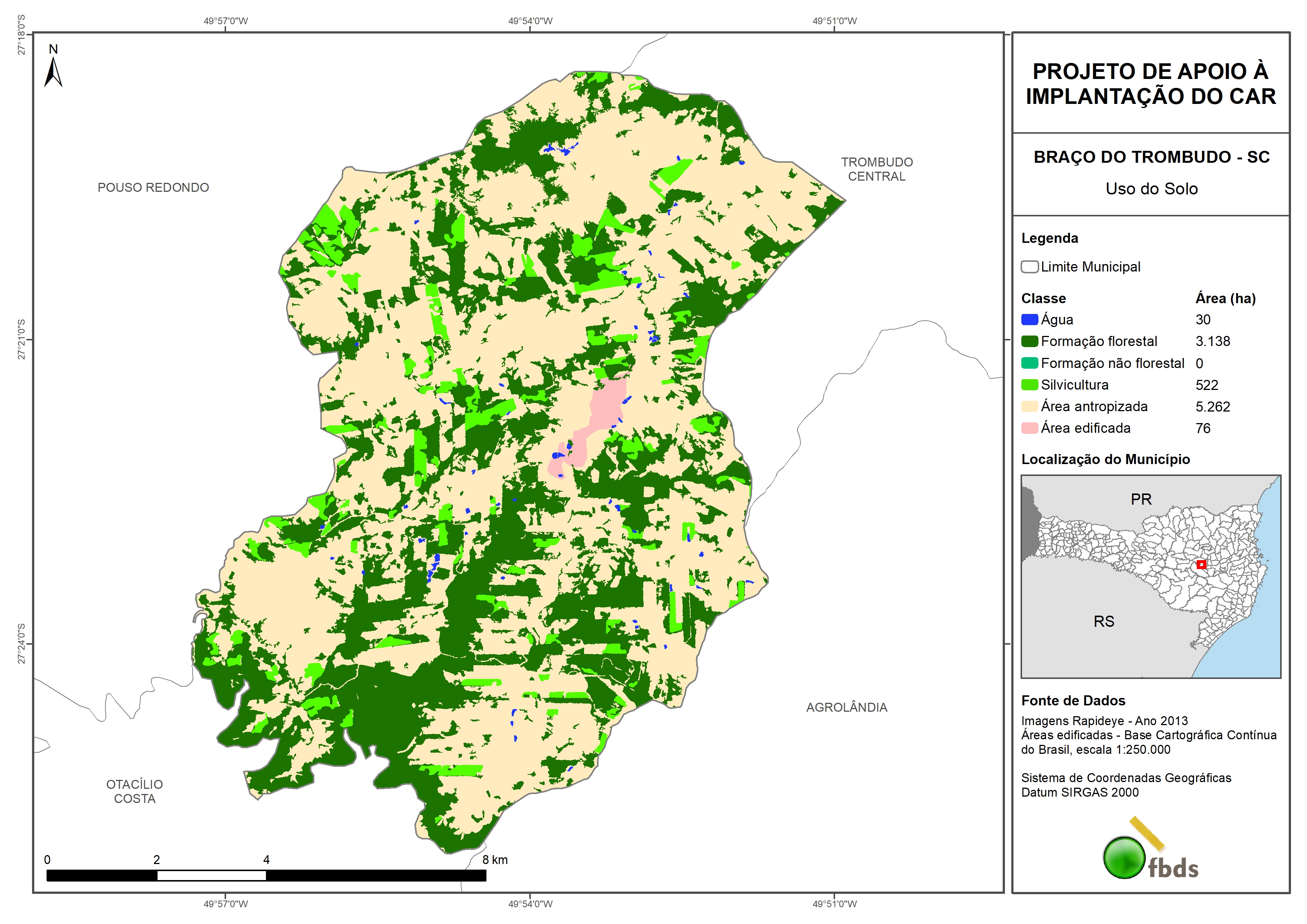Click the north arrow compass icon
This screenshot has height=924, width=1307.
[53, 69]
